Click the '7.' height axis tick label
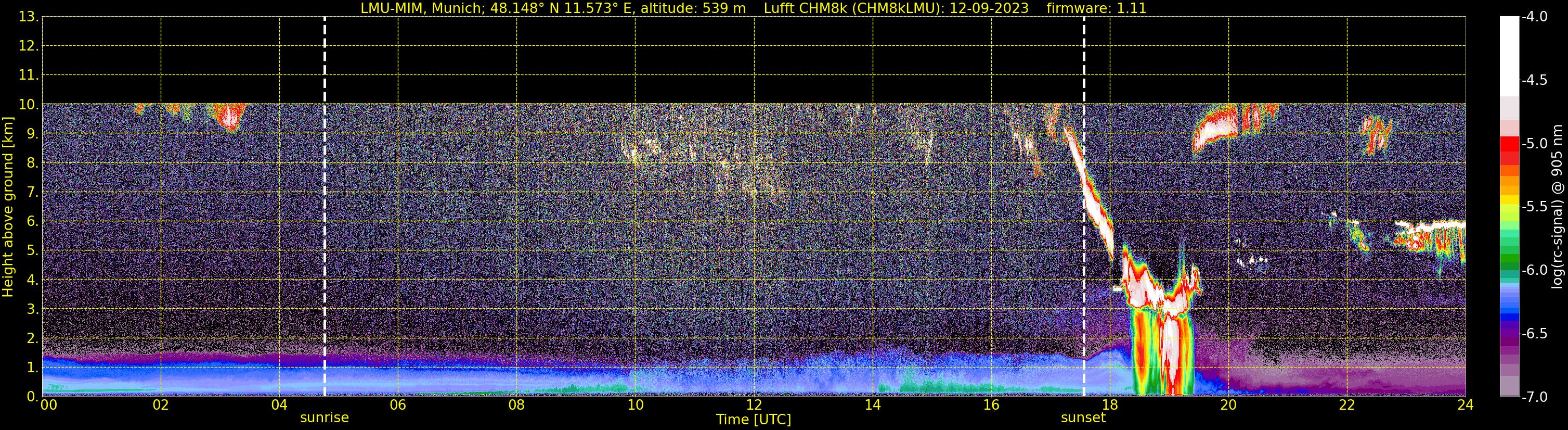The width and height of the screenshot is (1568, 430). click(x=32, y=192)
